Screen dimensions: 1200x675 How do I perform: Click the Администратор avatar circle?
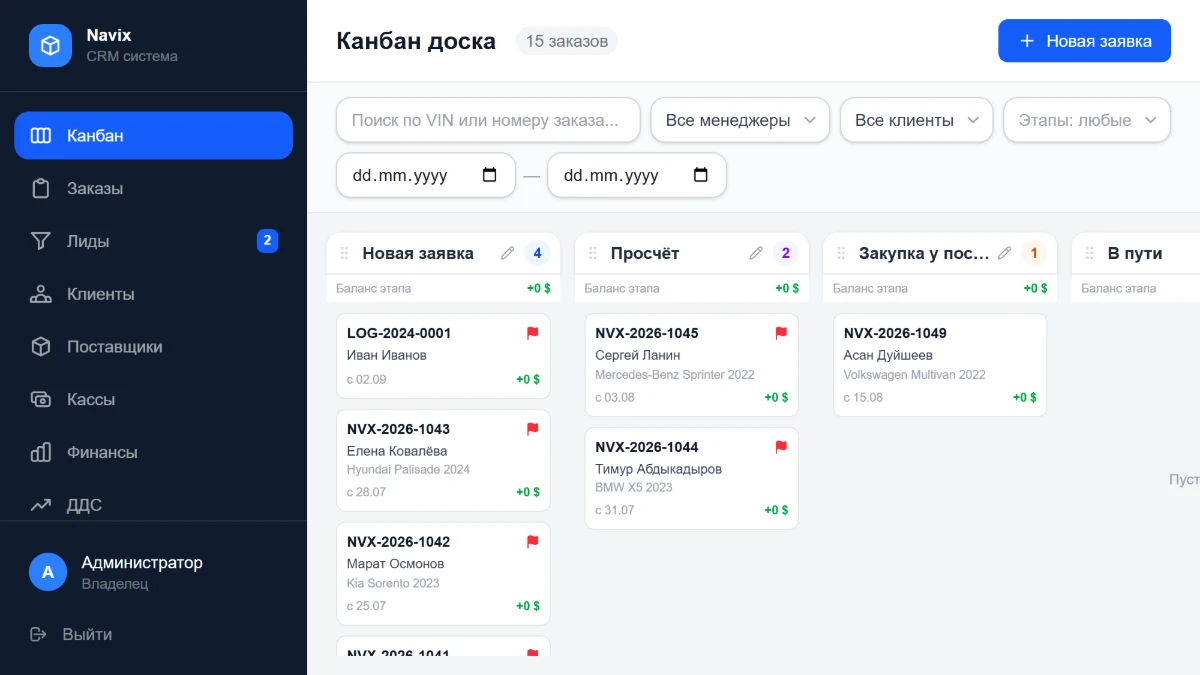coord(48,572)
